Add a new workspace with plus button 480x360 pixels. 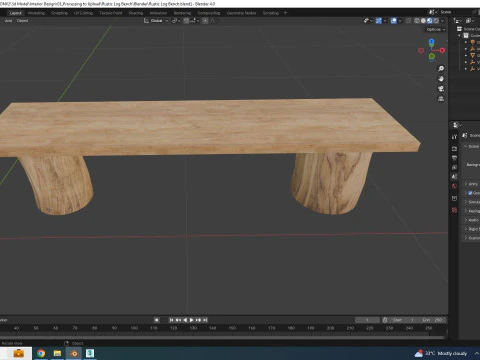[x=285, y=13]
